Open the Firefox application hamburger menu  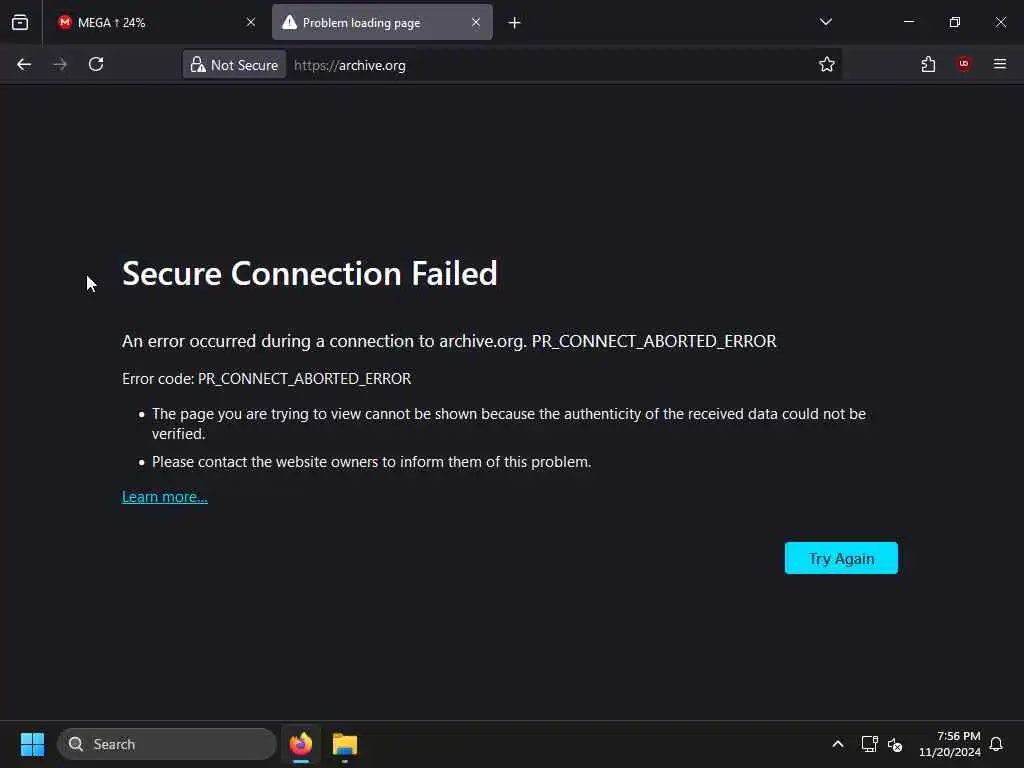(1000, 64)
